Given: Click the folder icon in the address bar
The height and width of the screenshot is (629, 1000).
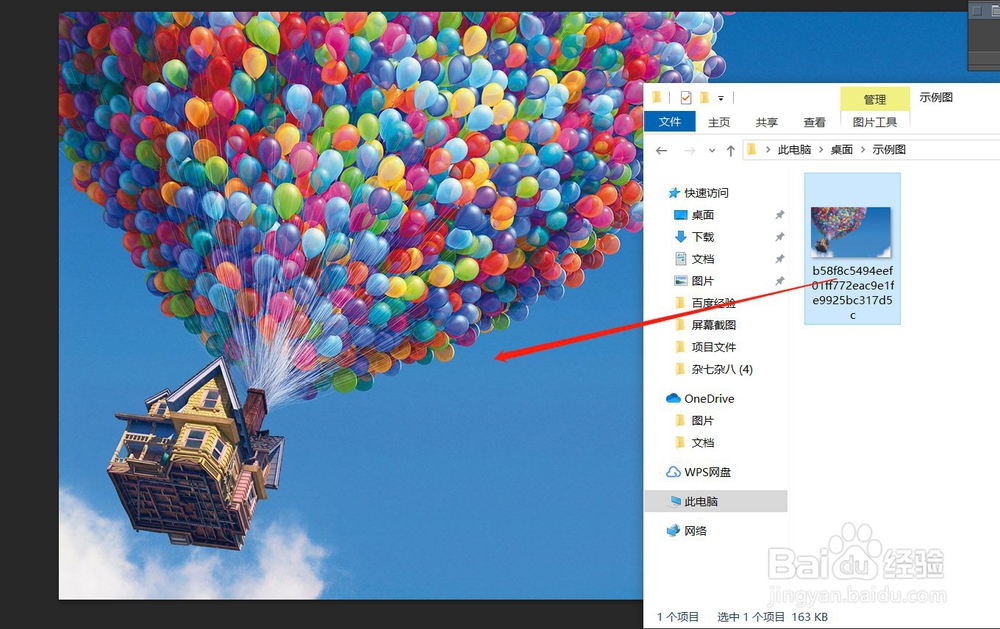Looking at the screenshot, I should click(752, 149).
